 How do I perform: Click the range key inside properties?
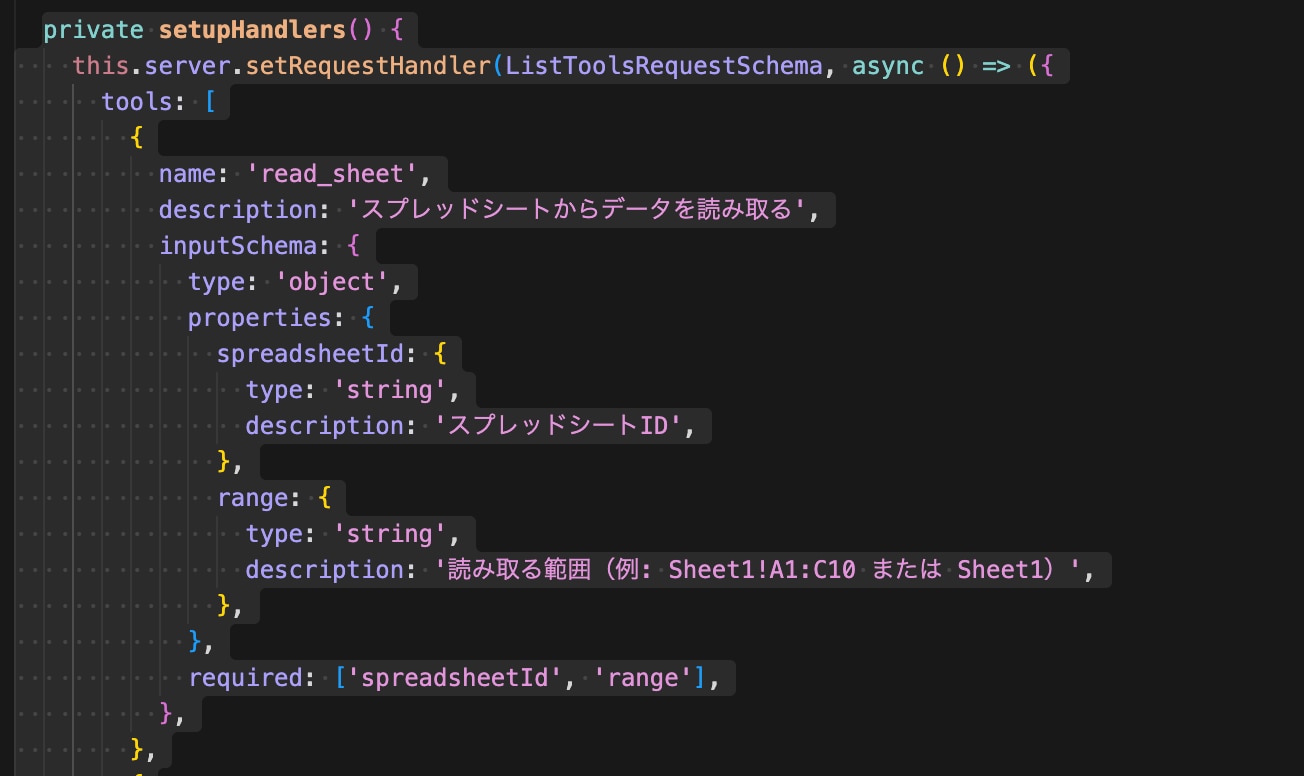(x=251, y=498)
